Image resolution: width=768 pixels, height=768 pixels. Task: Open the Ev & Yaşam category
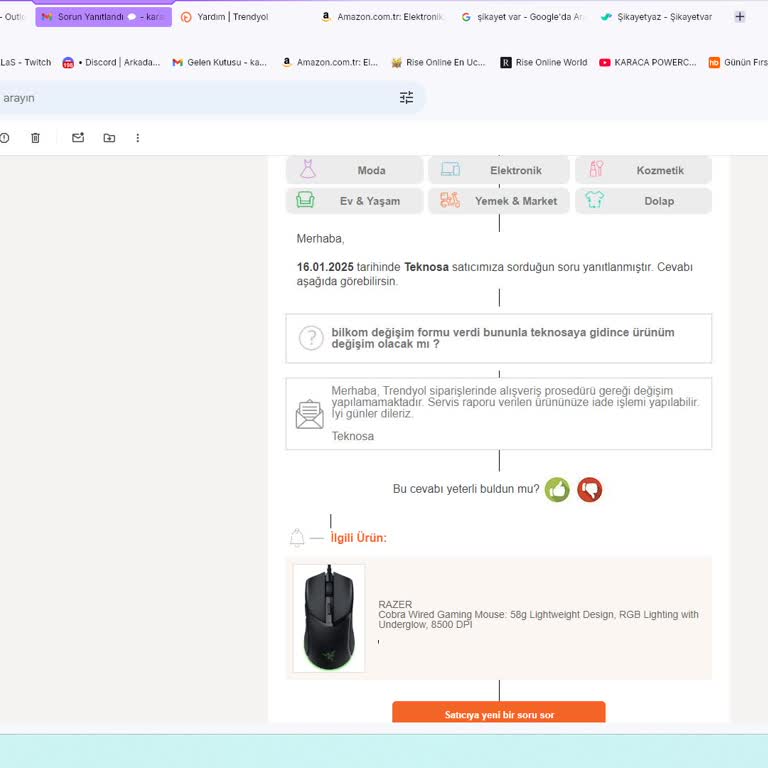pos(355,201)
